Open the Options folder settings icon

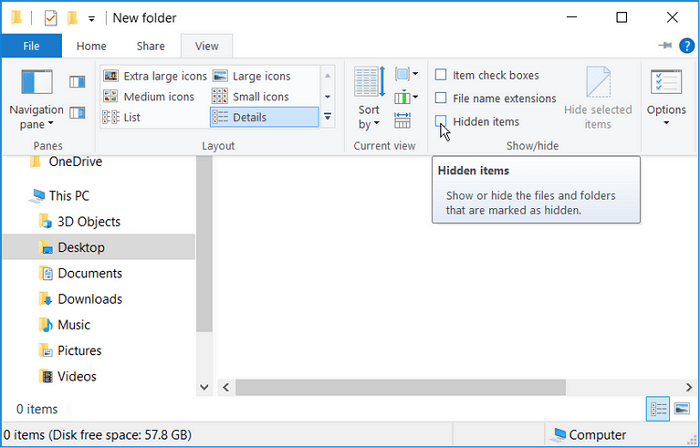[x=666, y=83]
